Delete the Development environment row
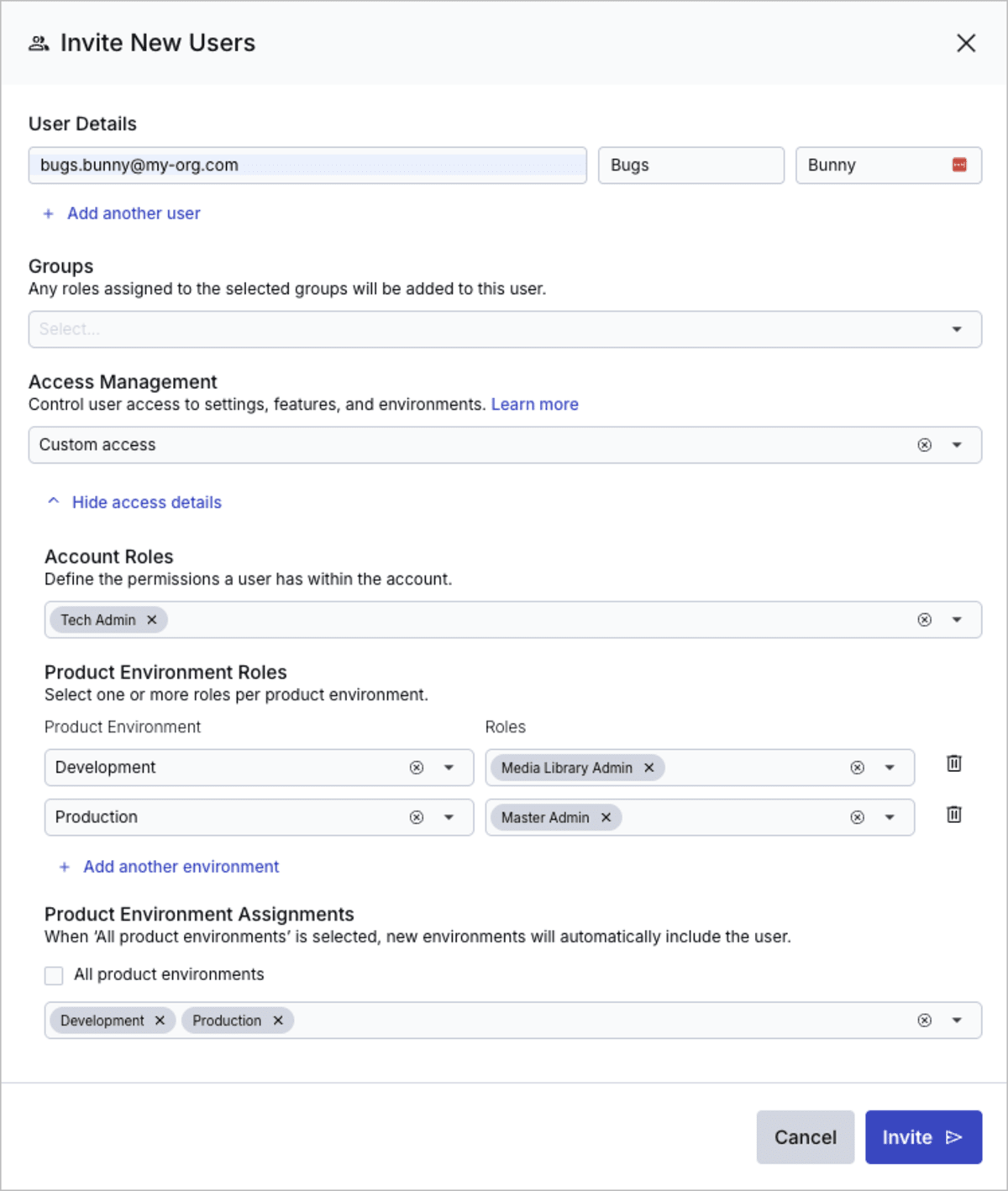 point(953,764)
